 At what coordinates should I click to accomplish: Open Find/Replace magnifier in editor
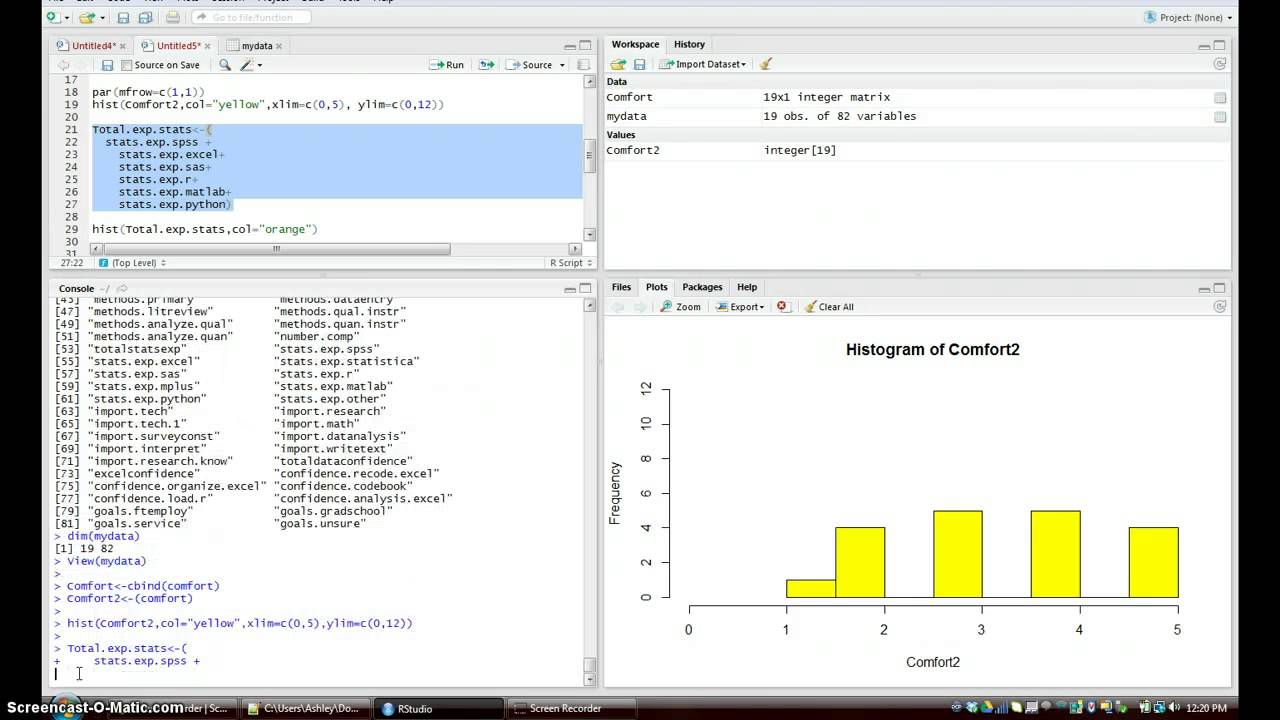pos(225,65)
